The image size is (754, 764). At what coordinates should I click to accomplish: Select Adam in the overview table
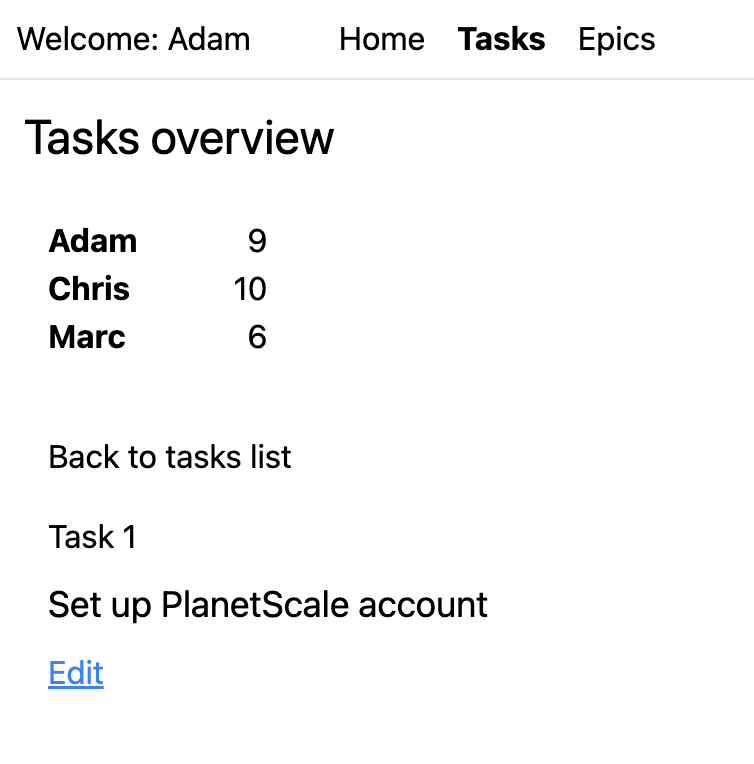pyautogui.click(x=92, y=241)
